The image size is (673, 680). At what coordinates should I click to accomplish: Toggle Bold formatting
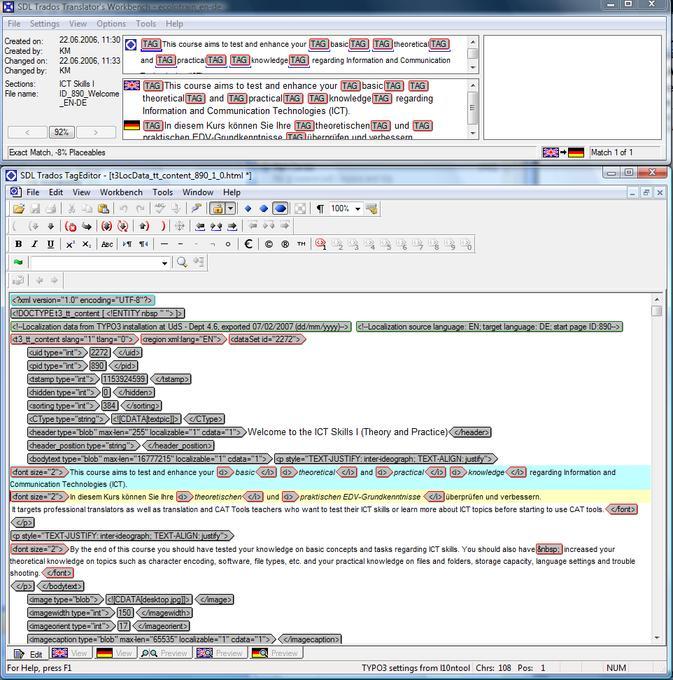tap(18, 244)
